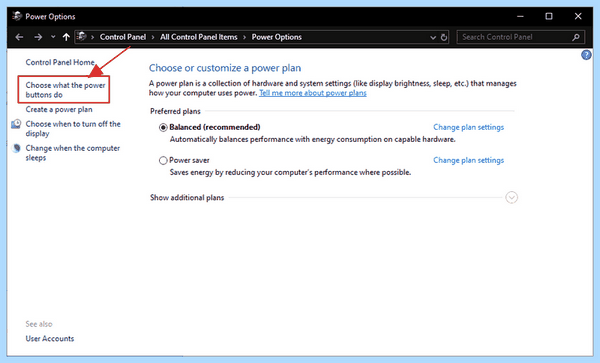Select Control Panel in the breadcrumb
Screen dimensions: 600x363
[123, 37]
